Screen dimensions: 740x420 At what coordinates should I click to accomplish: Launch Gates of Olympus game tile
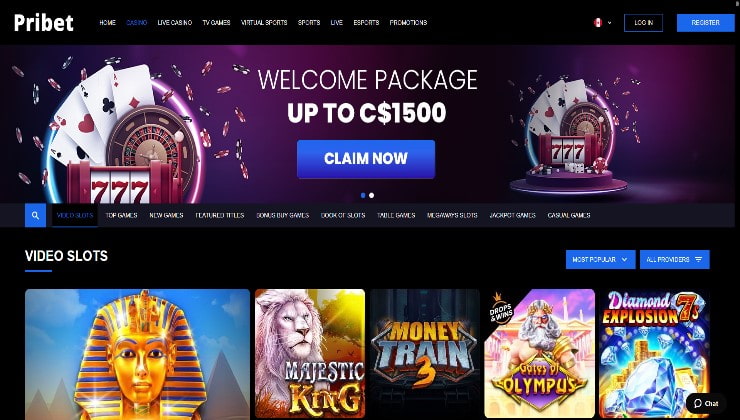click(x=539, y=353)
